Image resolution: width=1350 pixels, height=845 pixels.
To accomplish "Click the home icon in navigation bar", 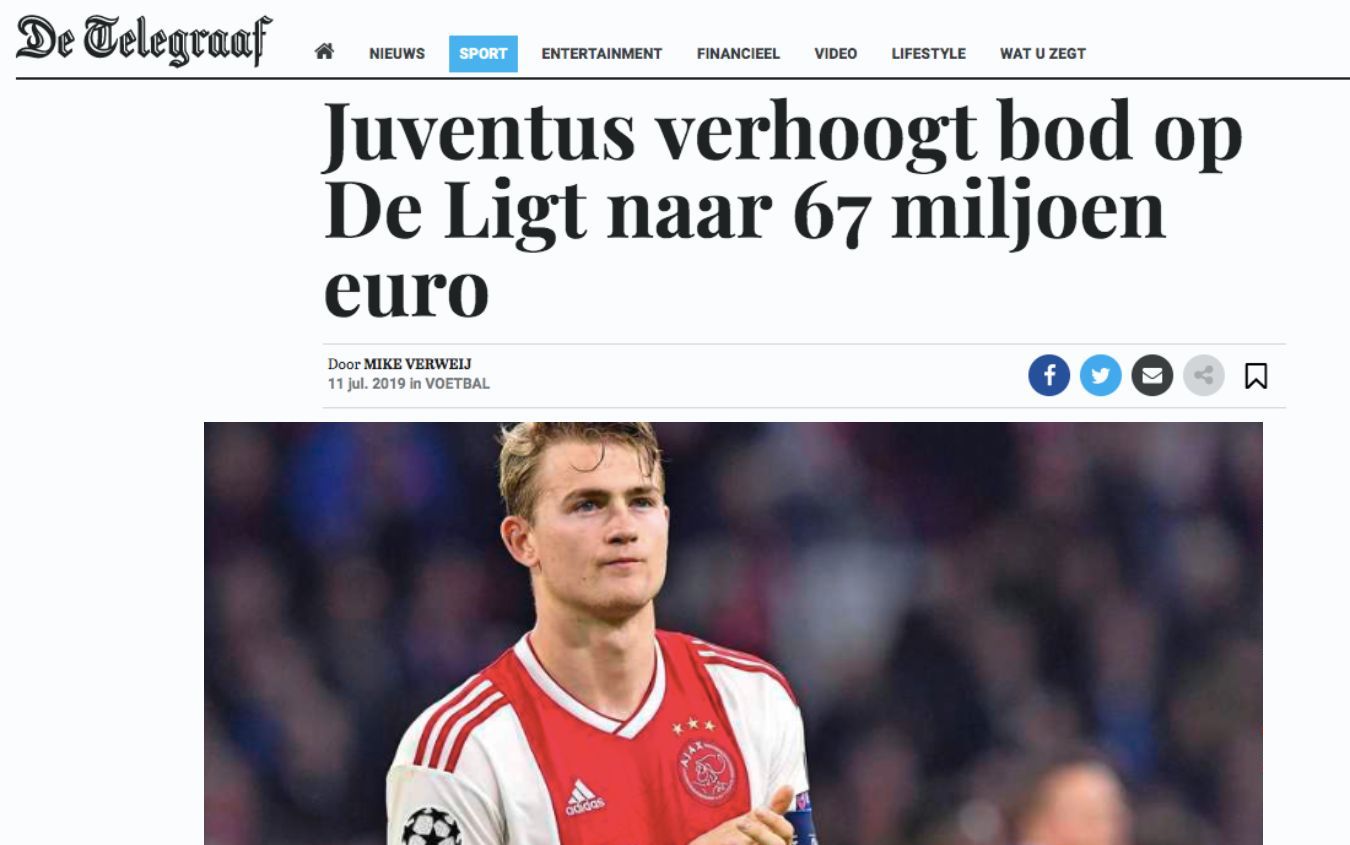I will tap(324, 53).
